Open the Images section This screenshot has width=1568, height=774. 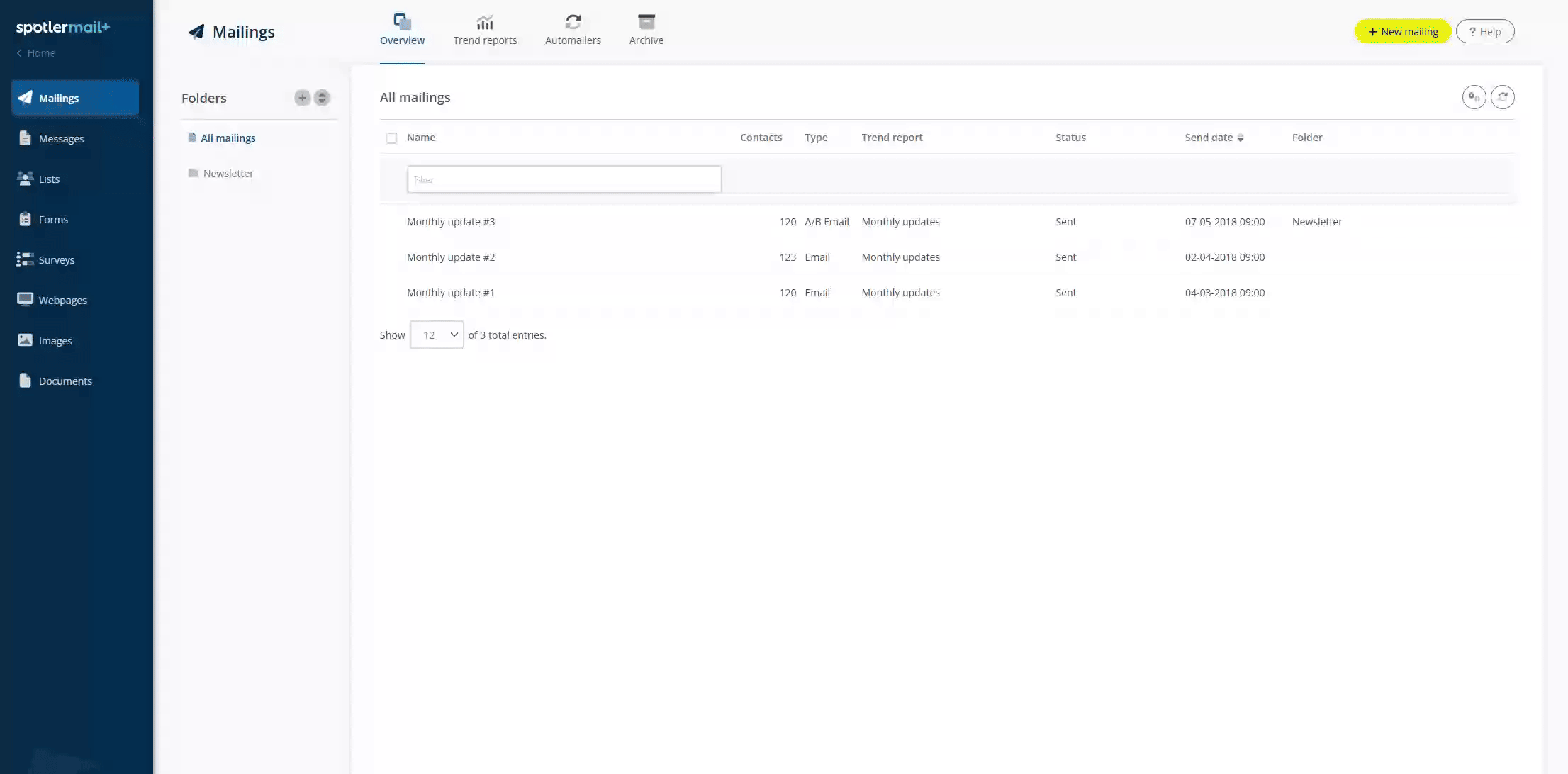55,341
